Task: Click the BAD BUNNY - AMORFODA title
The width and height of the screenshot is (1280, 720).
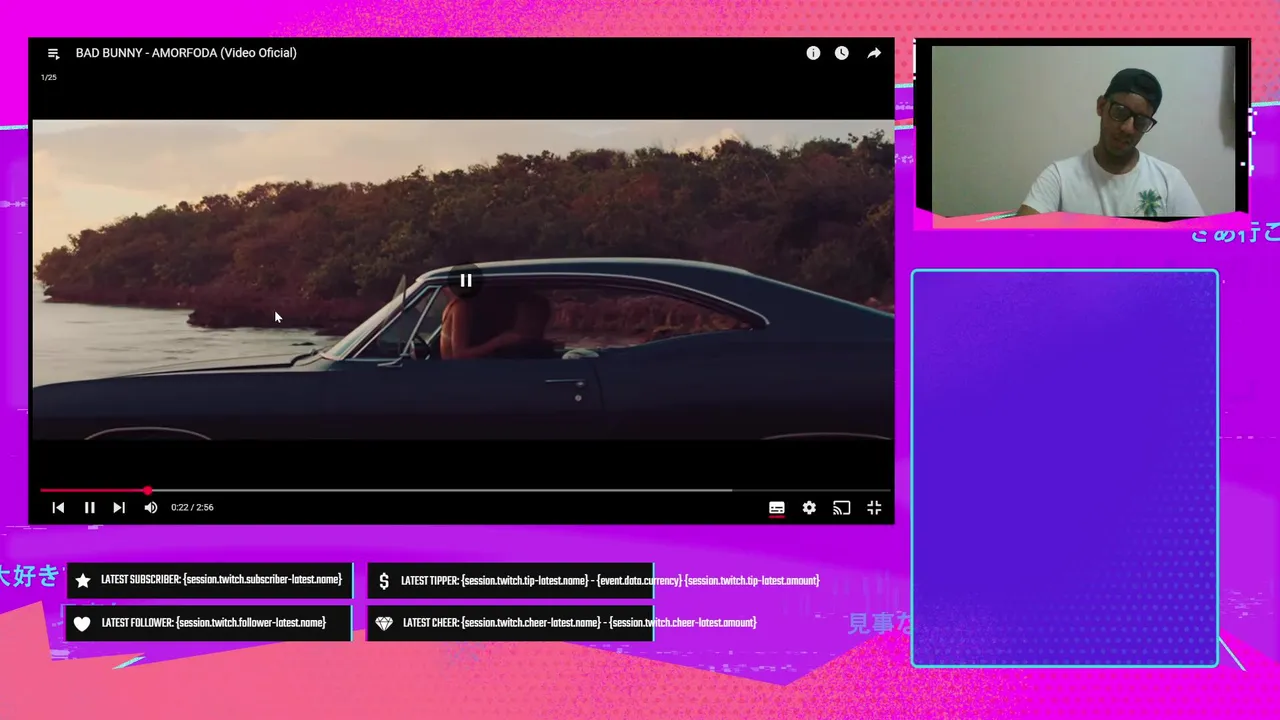Action: [x=186, y=53]
